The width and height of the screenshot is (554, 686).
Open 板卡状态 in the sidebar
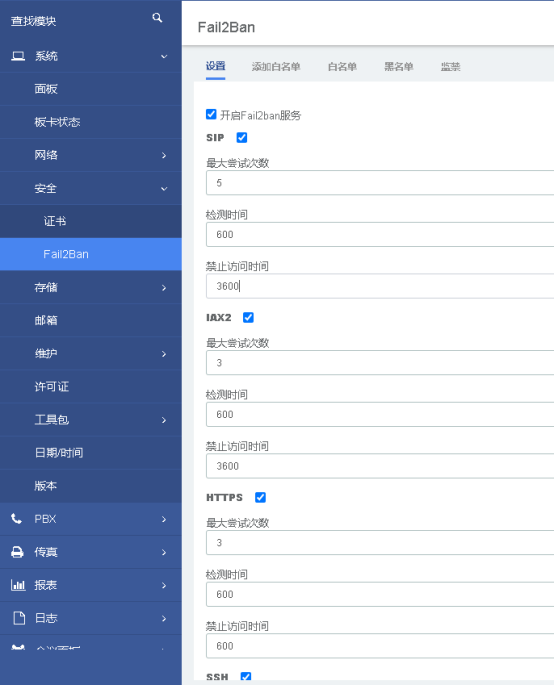(91, 122)
